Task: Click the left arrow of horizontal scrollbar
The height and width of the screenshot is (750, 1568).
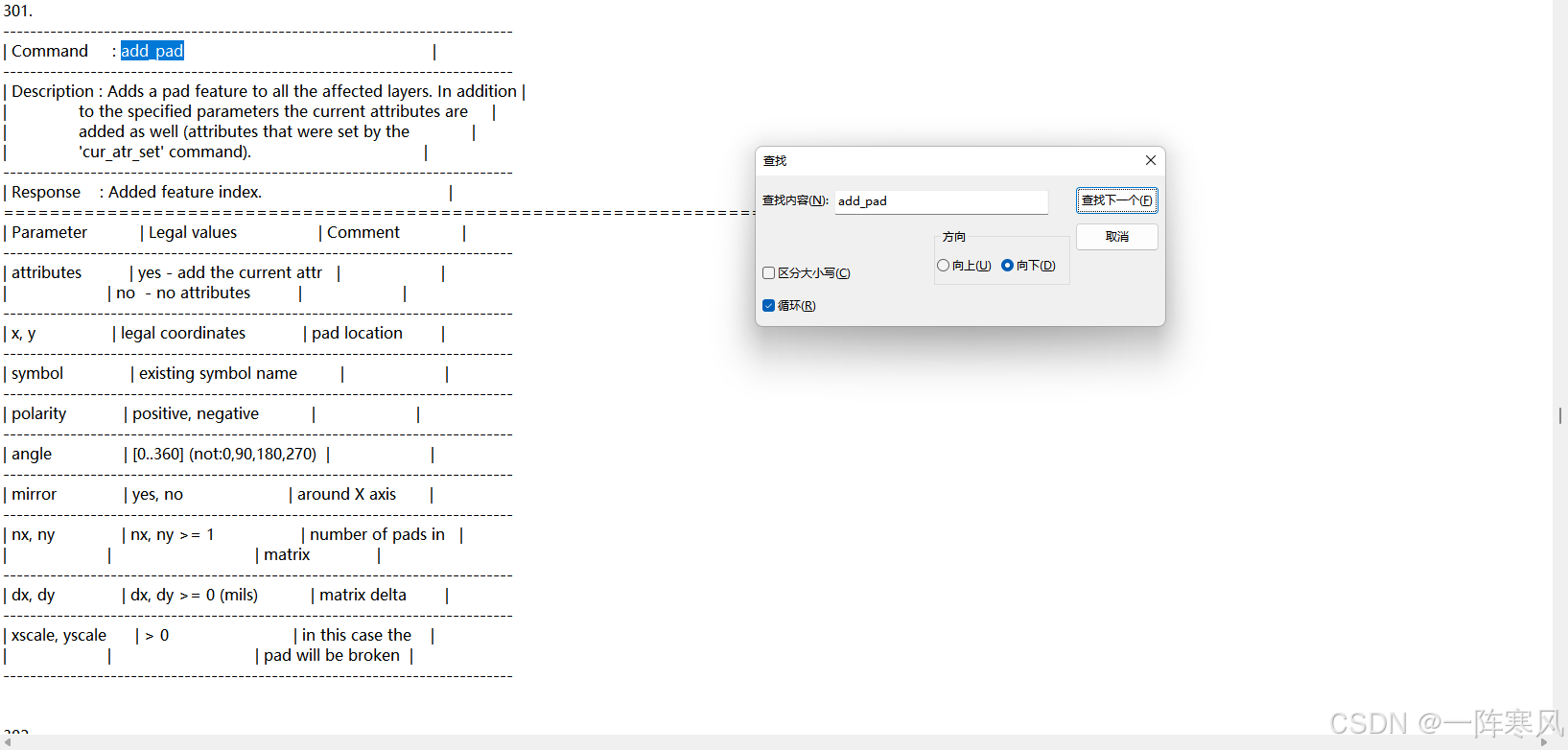Action: pyautogui.click(x=8, y=742)
